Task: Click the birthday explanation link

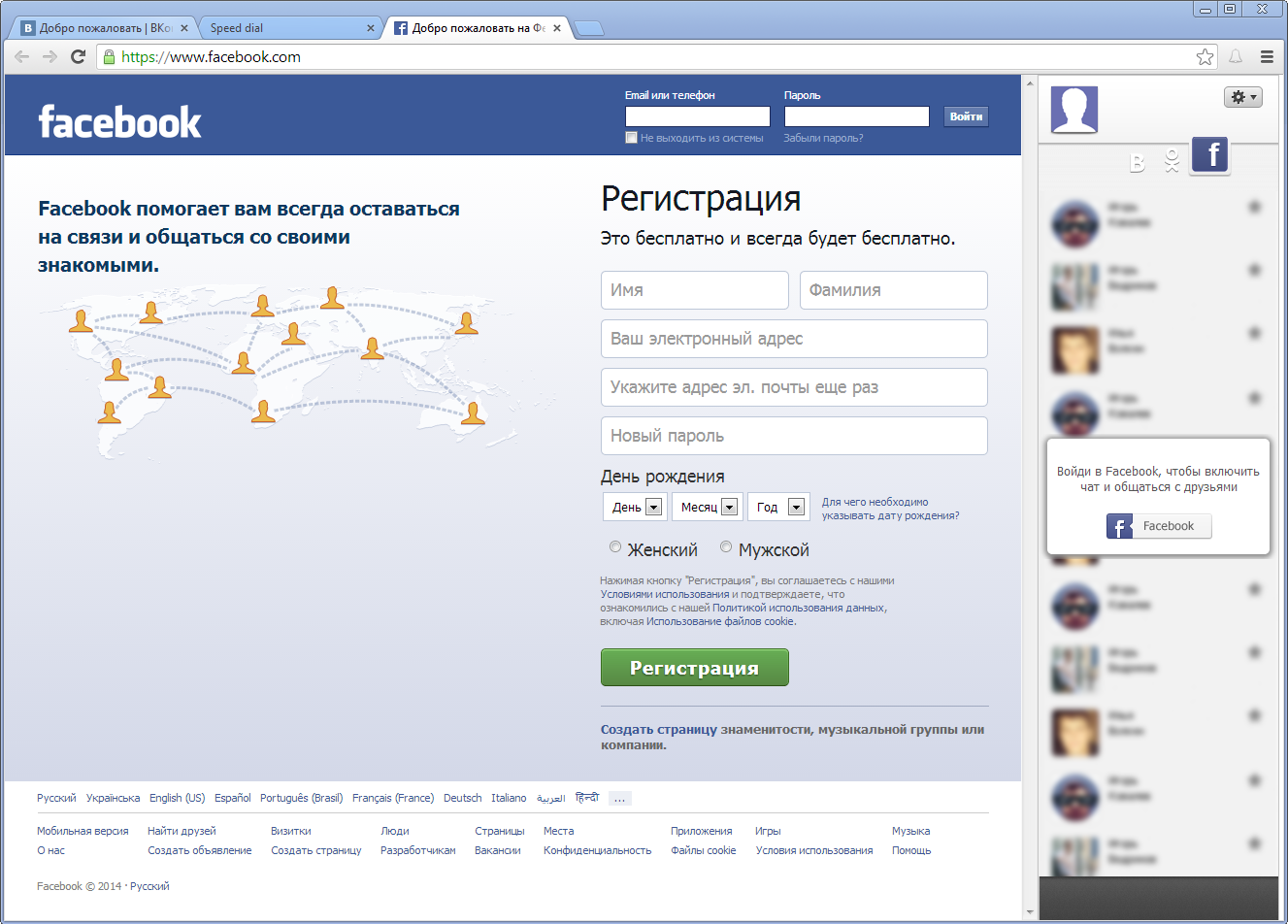Action: (x=890, y=509)
